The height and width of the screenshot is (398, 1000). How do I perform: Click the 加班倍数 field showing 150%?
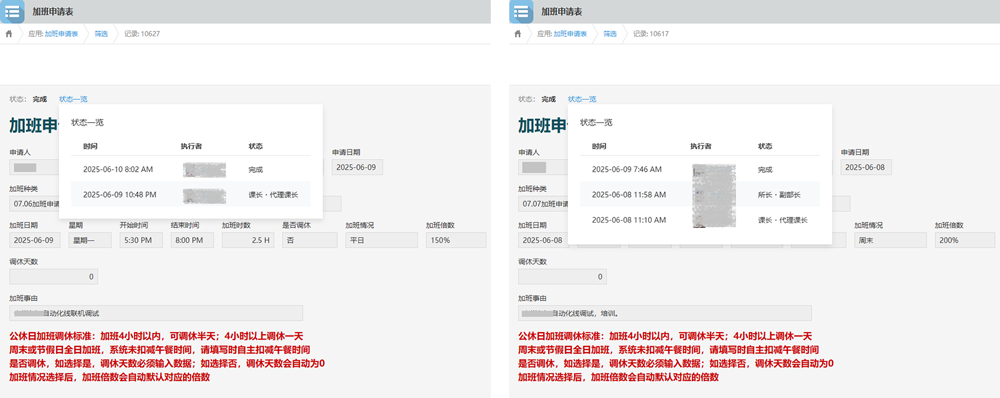(456, 240)
